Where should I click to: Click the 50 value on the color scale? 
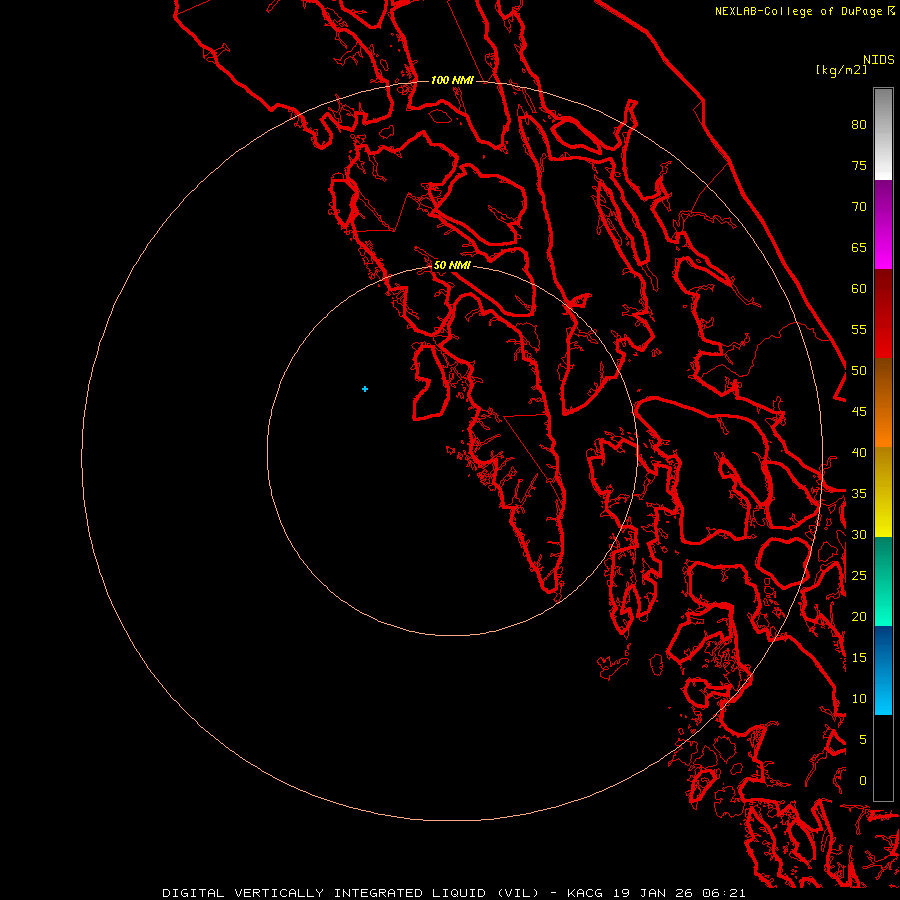click(859, 371)
